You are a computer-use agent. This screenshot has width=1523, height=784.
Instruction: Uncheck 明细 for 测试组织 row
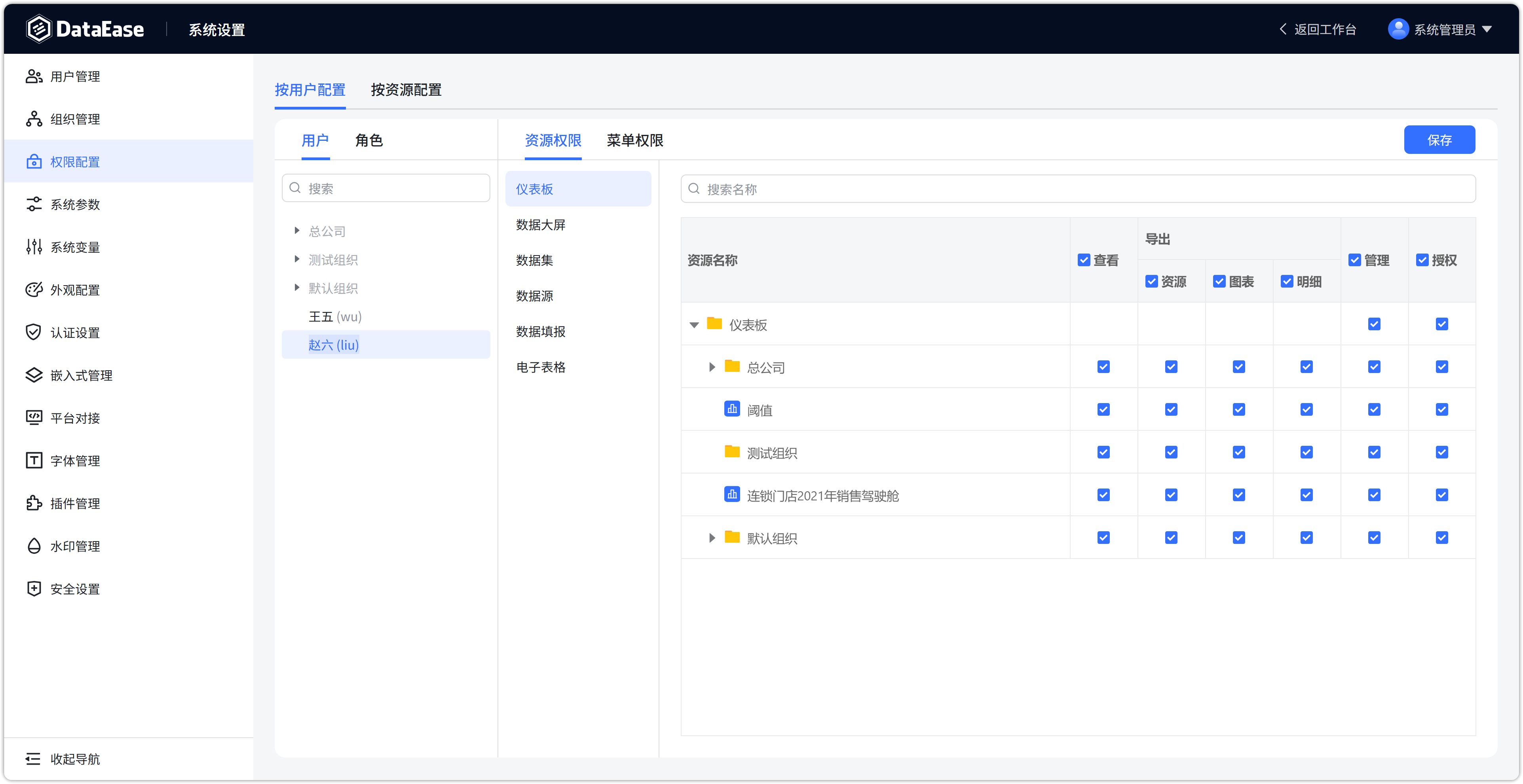point(1306,452)
